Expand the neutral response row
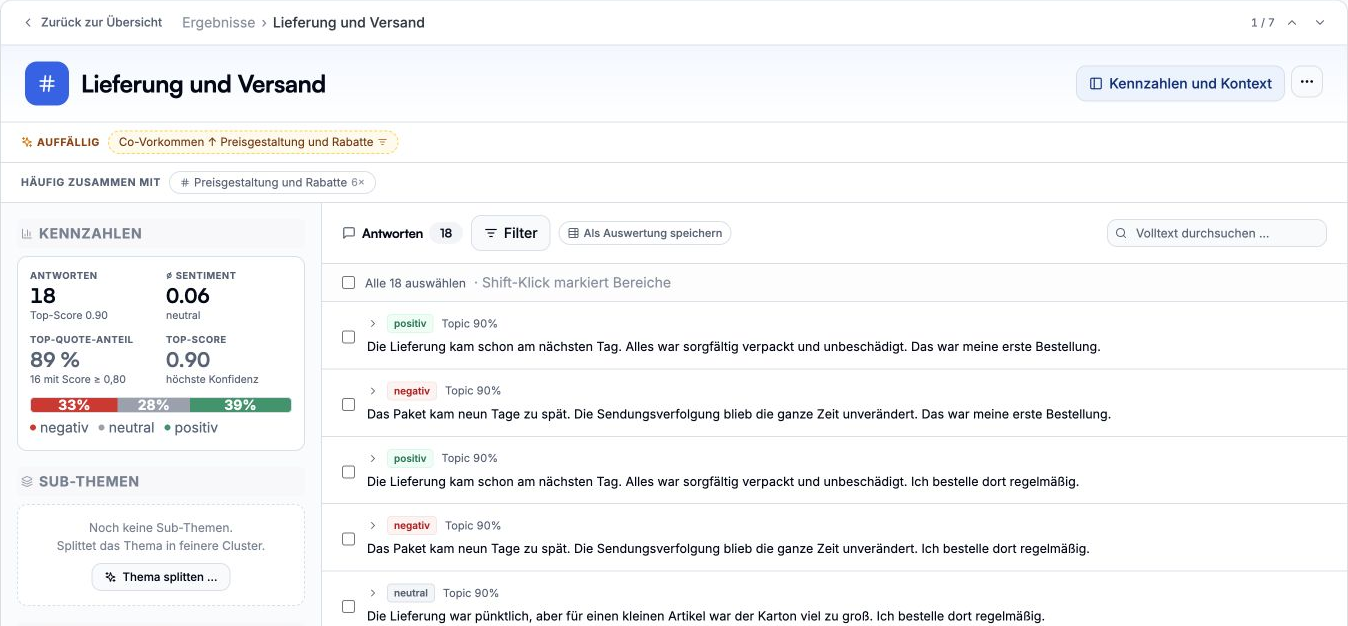This screenshot has height=626, width=1348. (373, 593)
